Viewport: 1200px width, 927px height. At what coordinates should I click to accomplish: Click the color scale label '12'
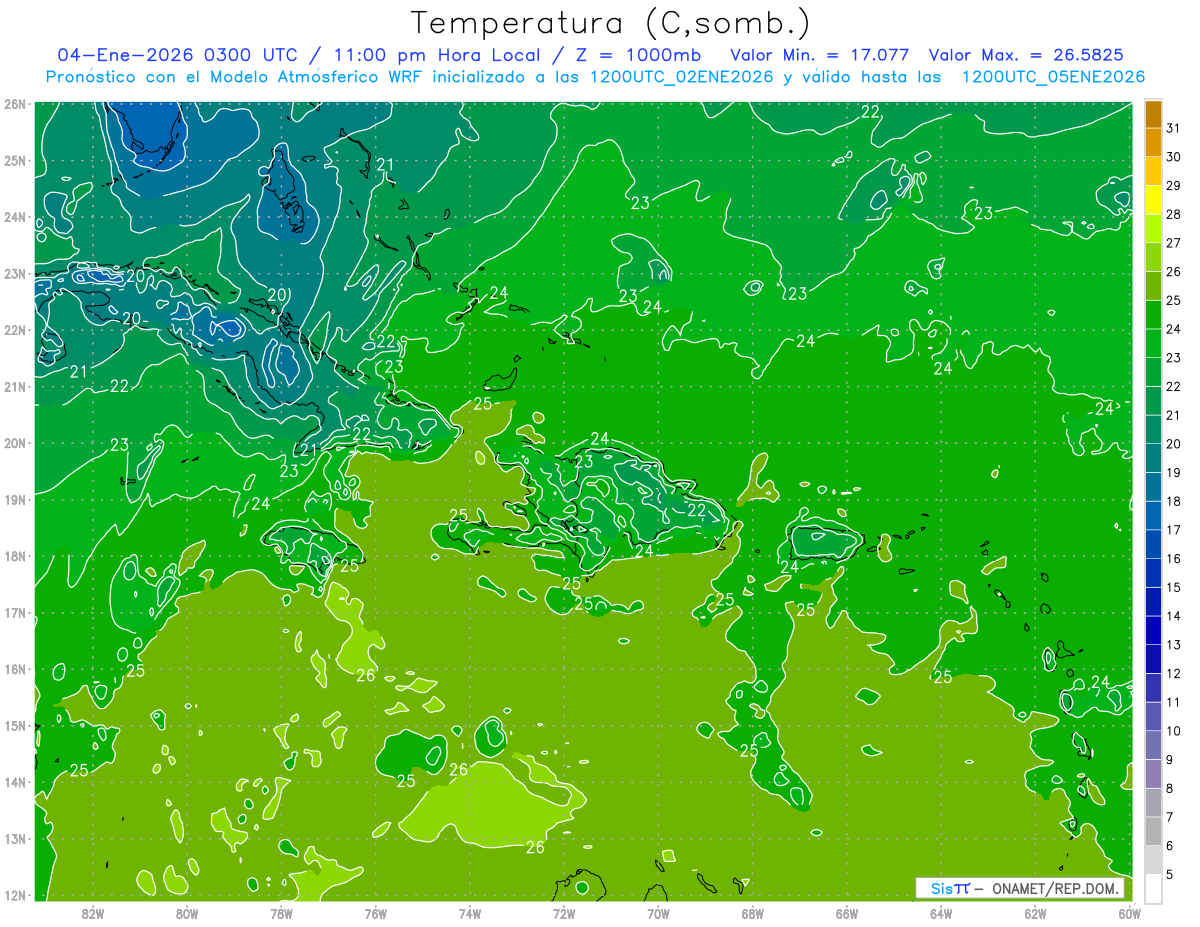1174,673
